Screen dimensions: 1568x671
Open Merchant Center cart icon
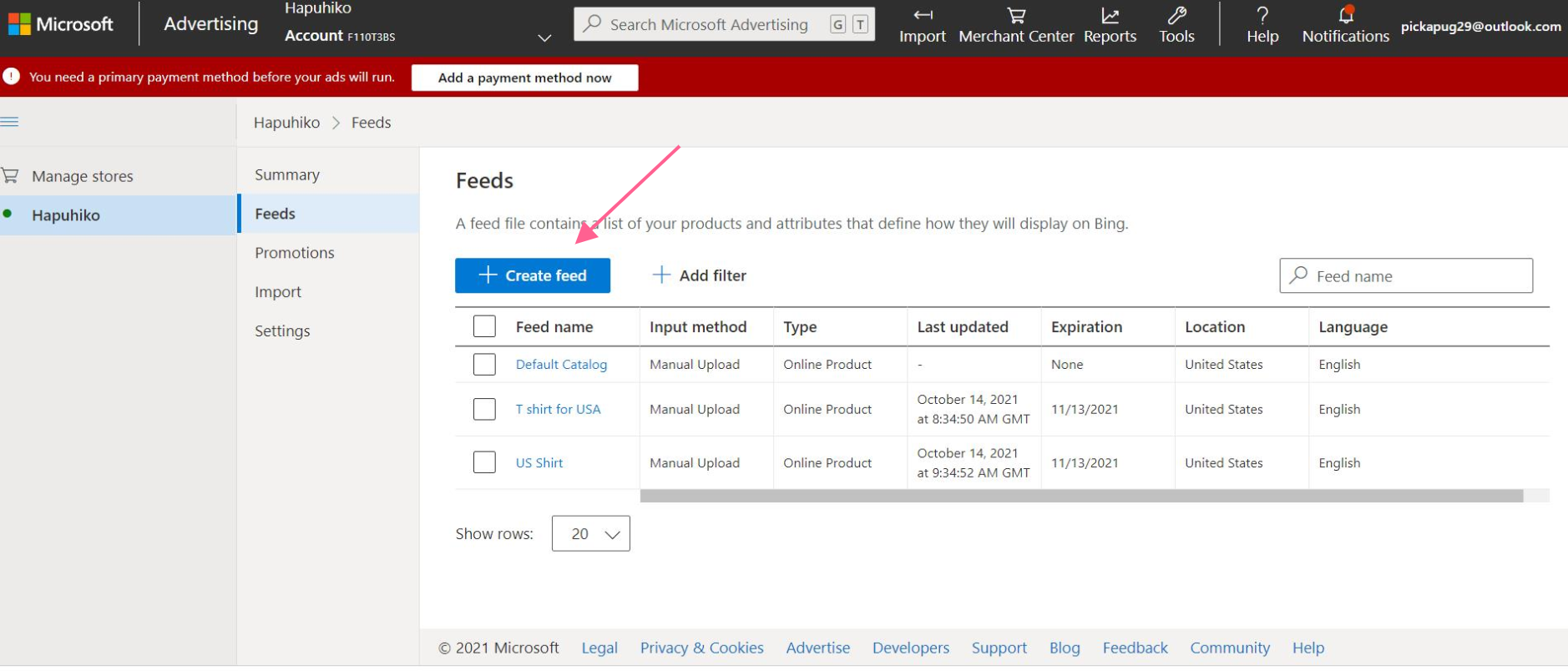pos(1016,15)
